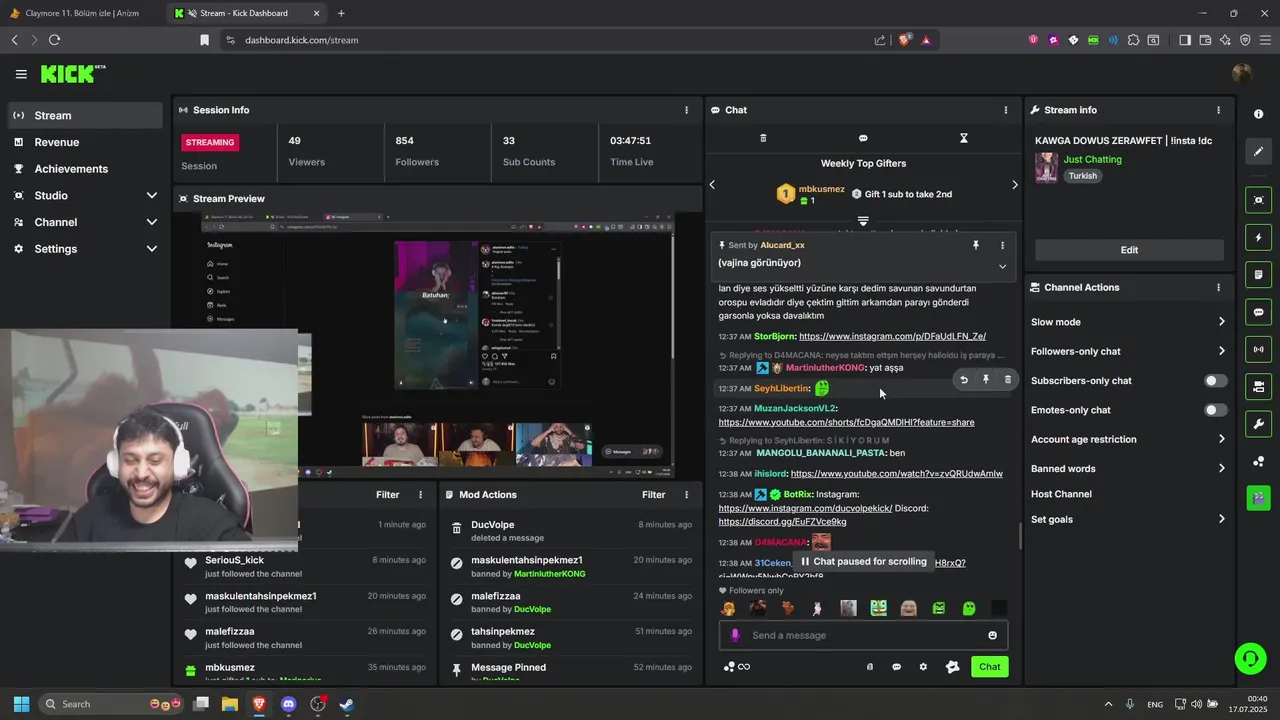Click the speech bubble icon in chat toolbar
The image size is (1280, 720).
[863, 138]
